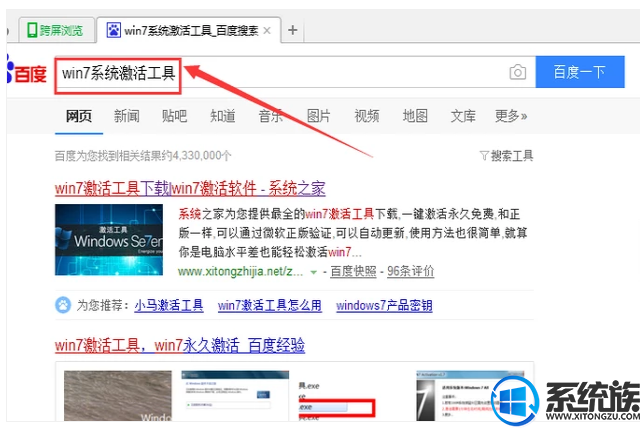Open result win7永久激活_百度经验

pos(180,345)
